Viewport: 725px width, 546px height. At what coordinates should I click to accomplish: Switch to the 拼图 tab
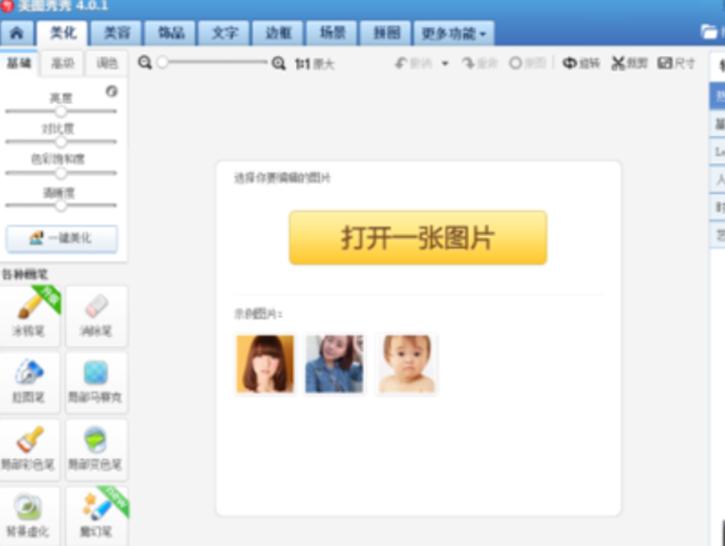click(x=386, y=33)
